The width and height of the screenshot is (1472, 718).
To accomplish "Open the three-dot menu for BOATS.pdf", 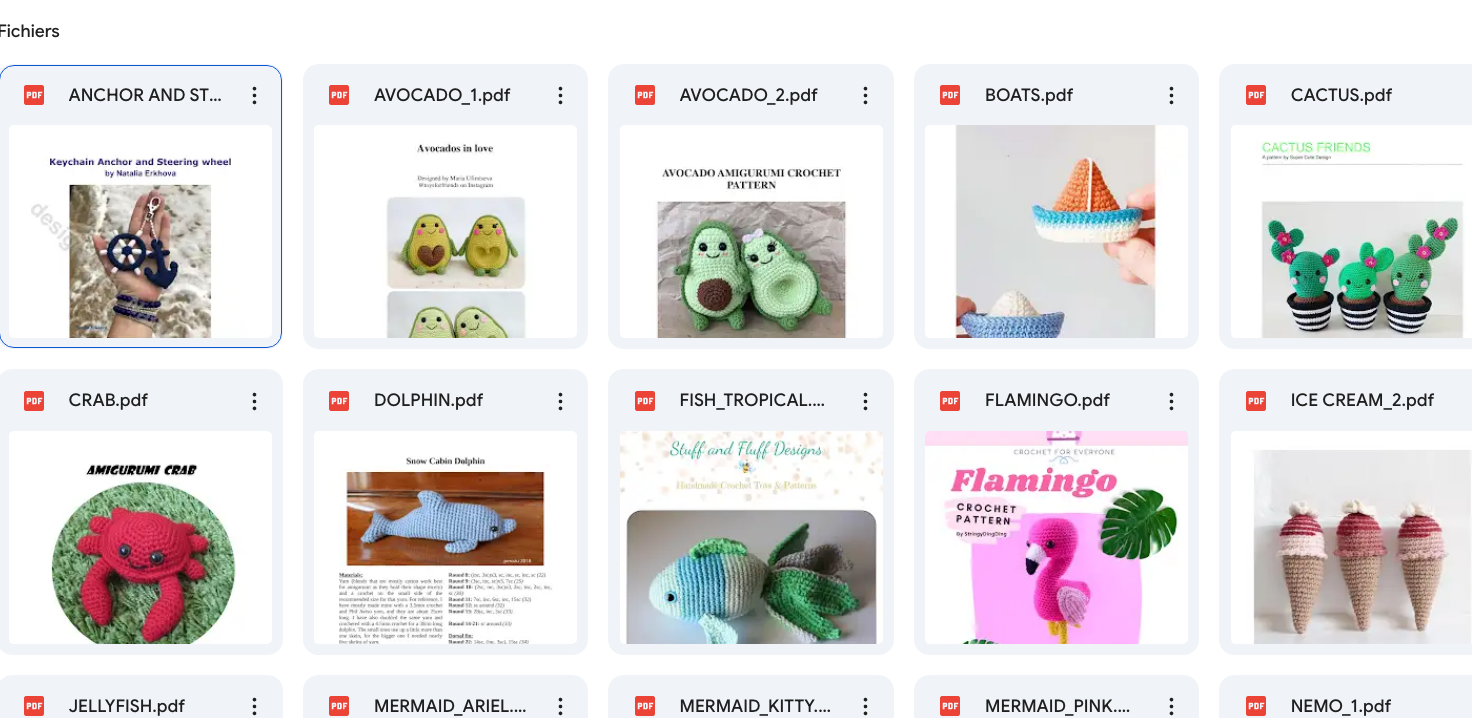I will [1171, 95].
